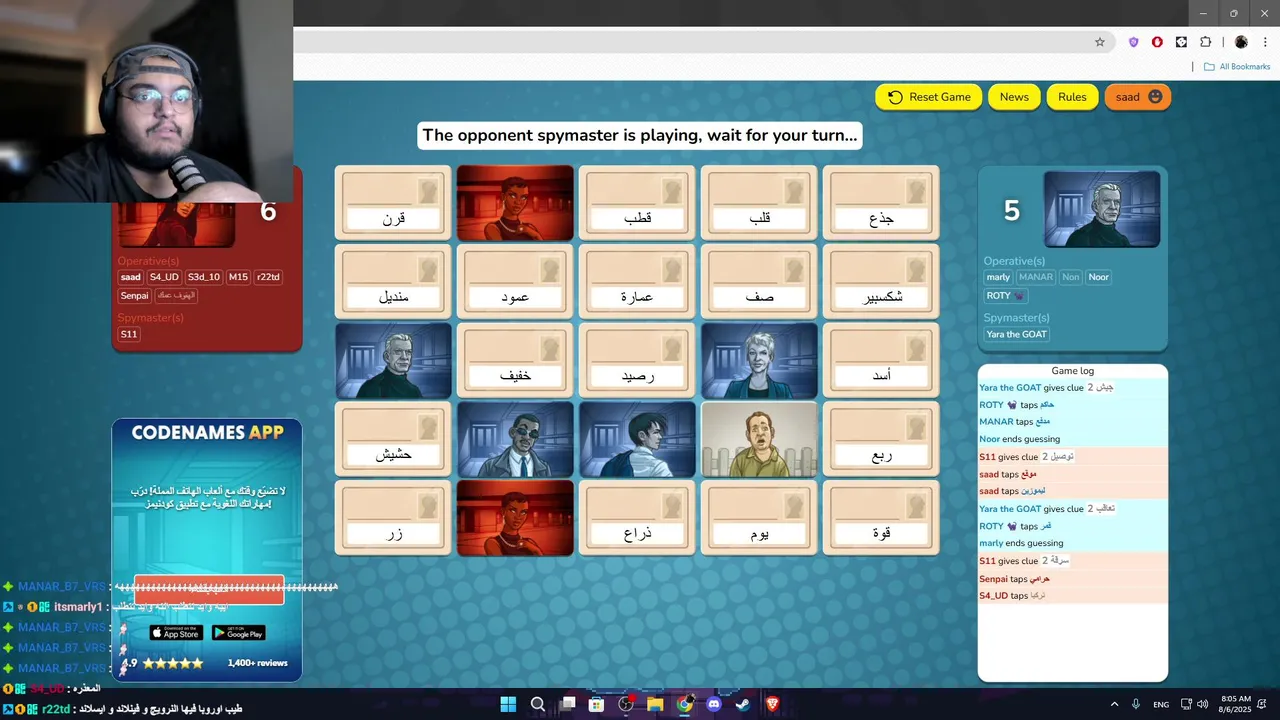Click the log entry 'Noor ends guessing'
The image size is (1280, 720).
coord(1019,439)
